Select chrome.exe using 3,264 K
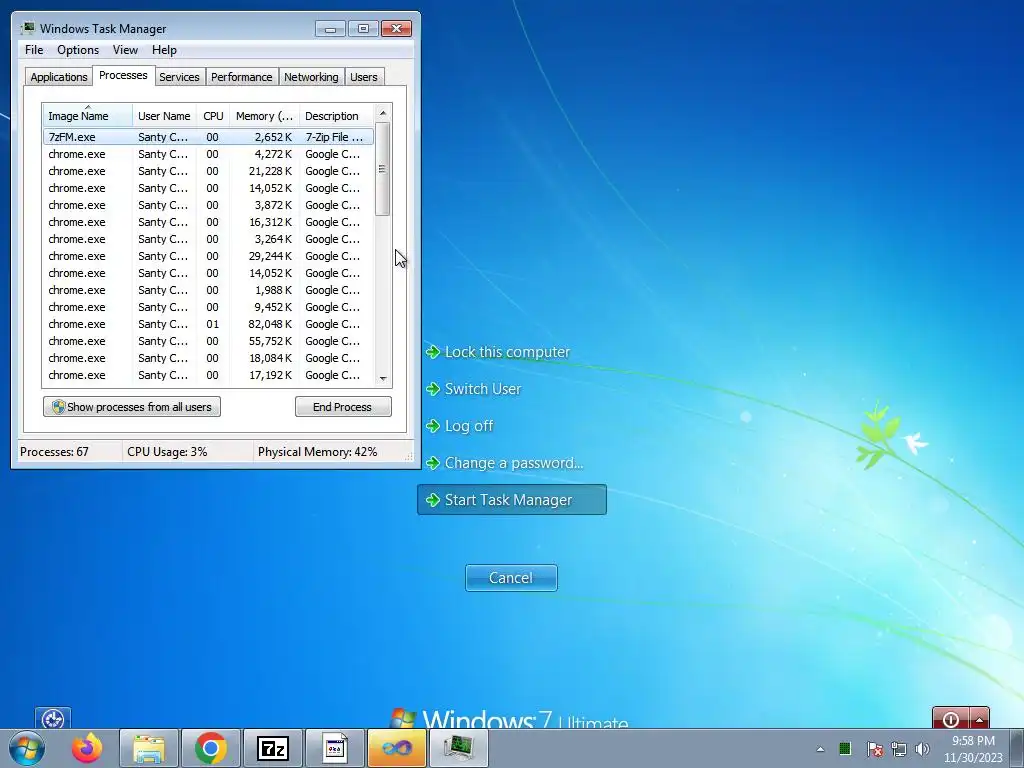The height and width of the screenshot is (768, 1024). click(208, 239)
